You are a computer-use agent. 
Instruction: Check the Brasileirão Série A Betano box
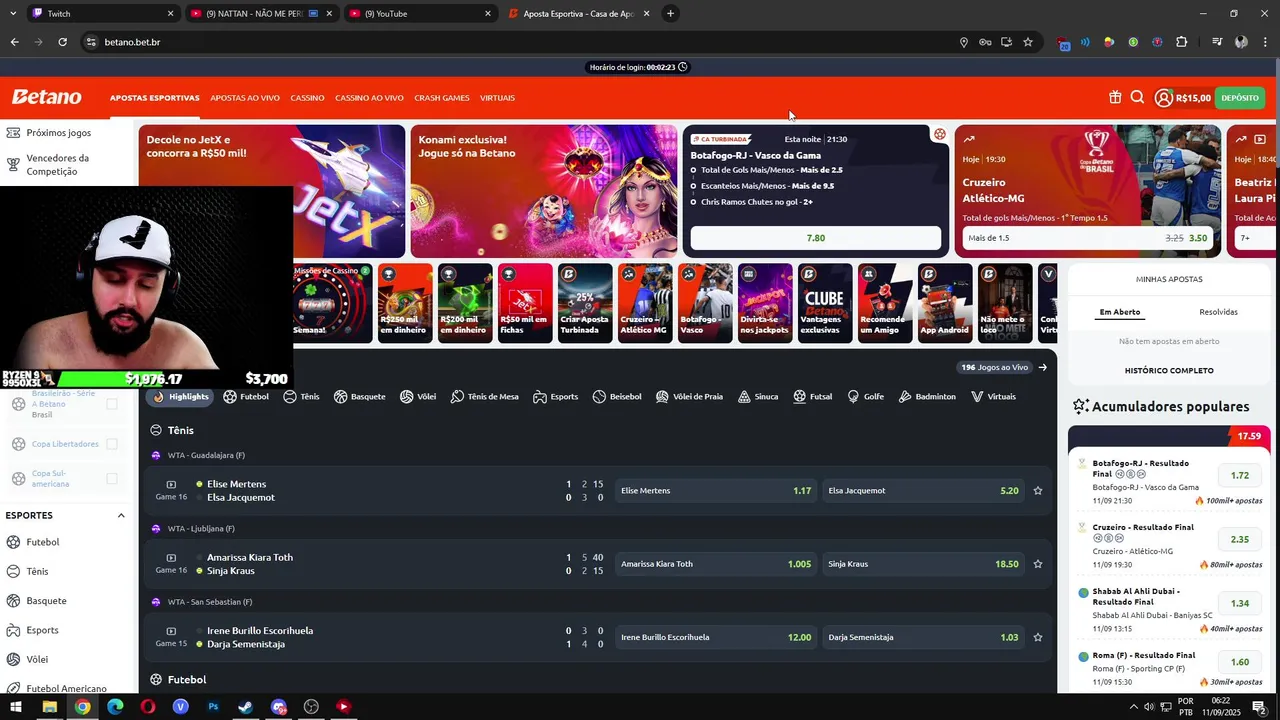pyautogui.click(x=112, y=404)
